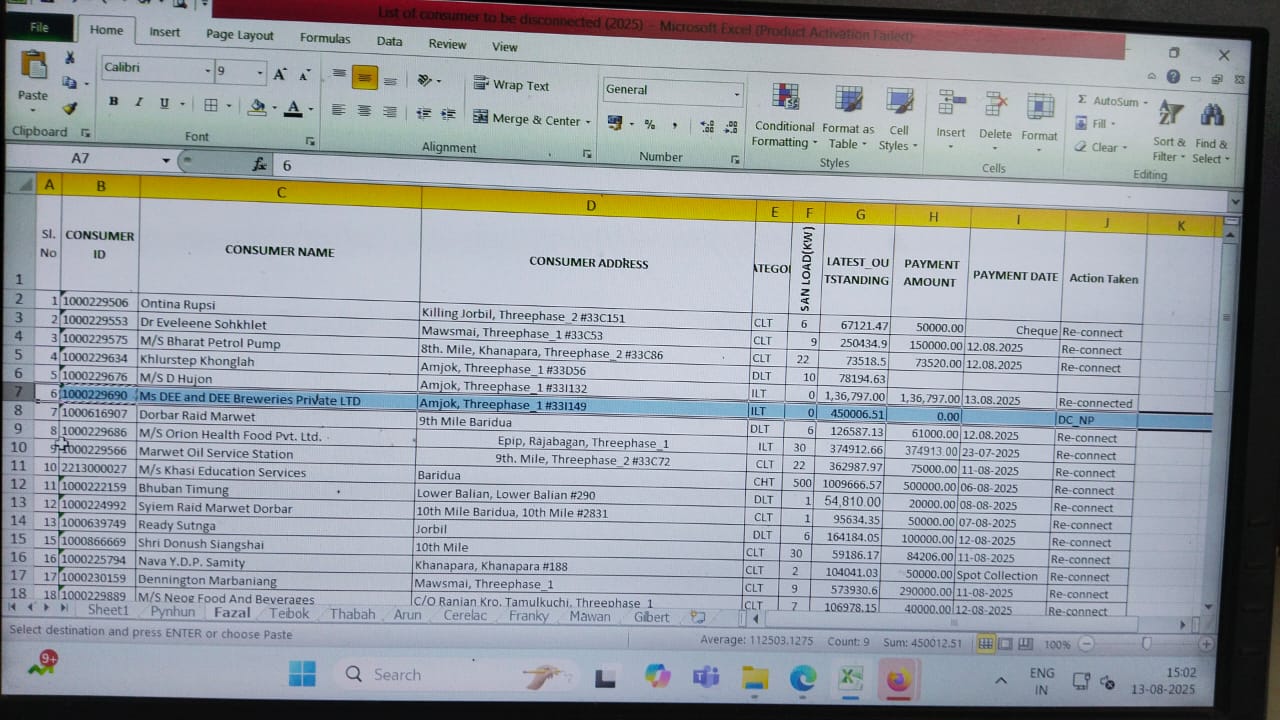The image size is (1280, 720).
Task: Apply Percent Style number format
Action: click(650, 125)
